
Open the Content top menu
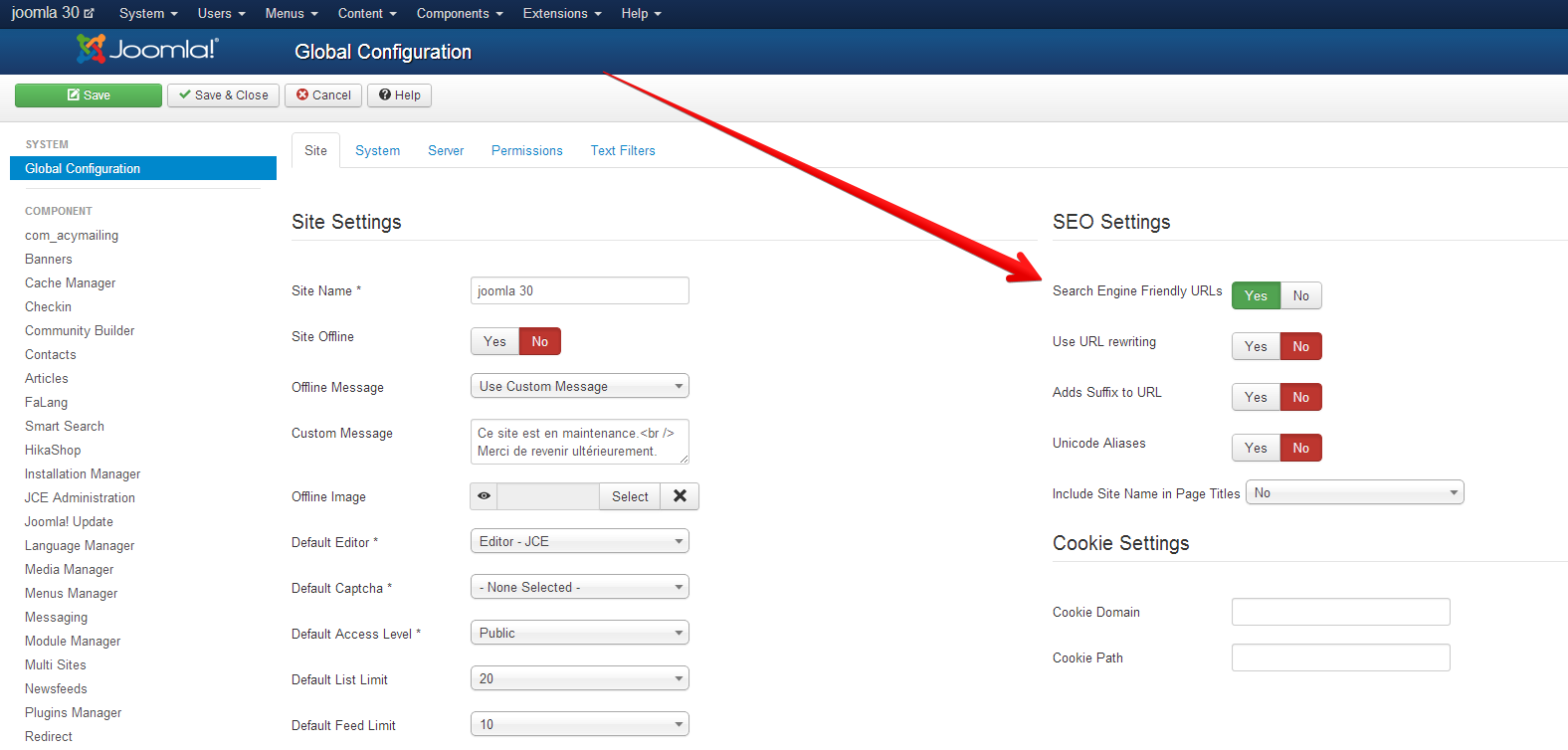367,13
